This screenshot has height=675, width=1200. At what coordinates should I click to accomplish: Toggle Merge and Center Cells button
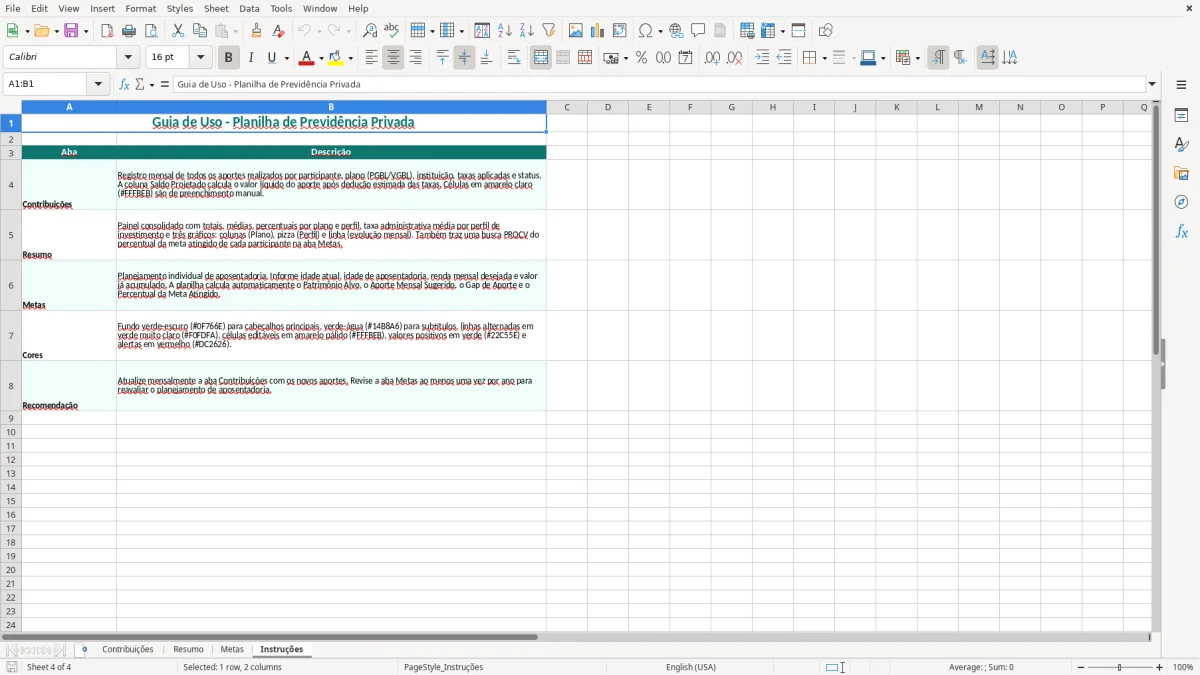pos(541,58)
